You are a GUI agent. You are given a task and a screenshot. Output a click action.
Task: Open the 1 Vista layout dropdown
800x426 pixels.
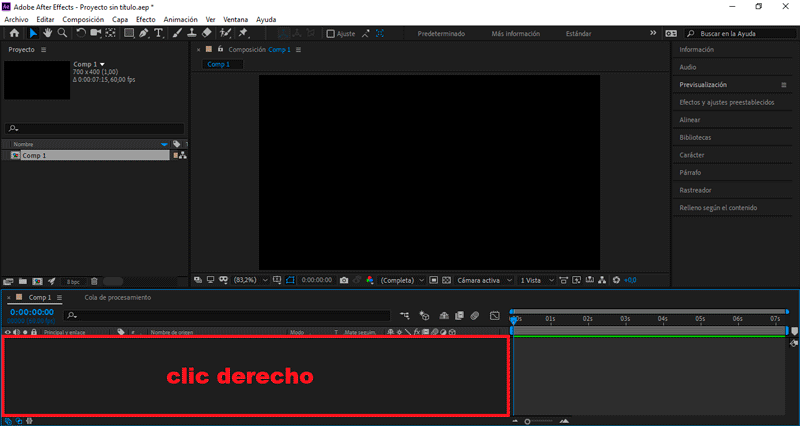coord(536,280)
